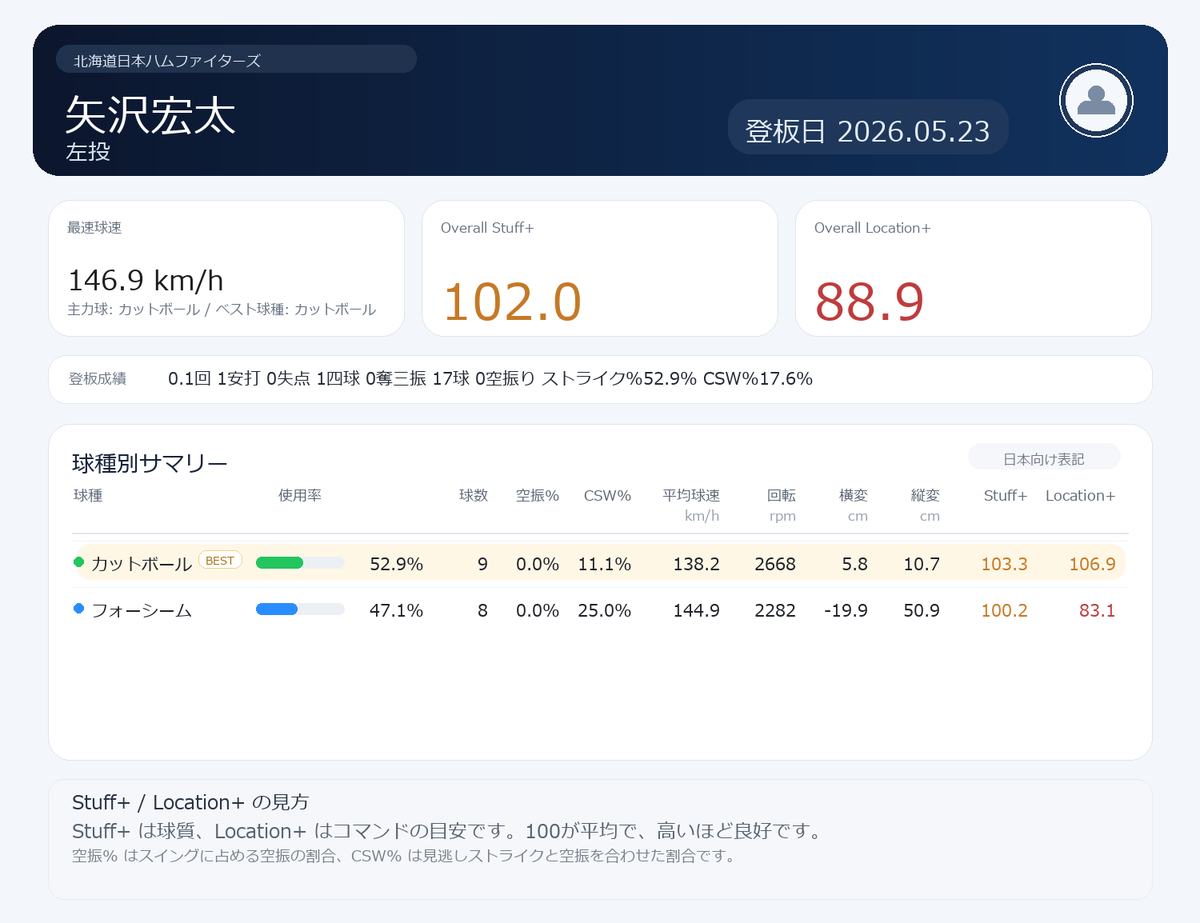Click the 平均球速 column header
1200x923 pixels.
point(691,496)
